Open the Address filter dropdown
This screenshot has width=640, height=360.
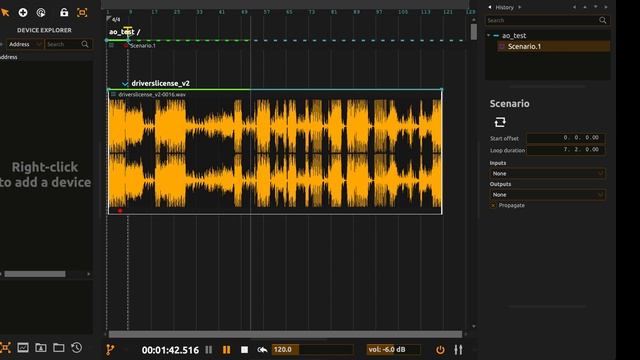24,44
